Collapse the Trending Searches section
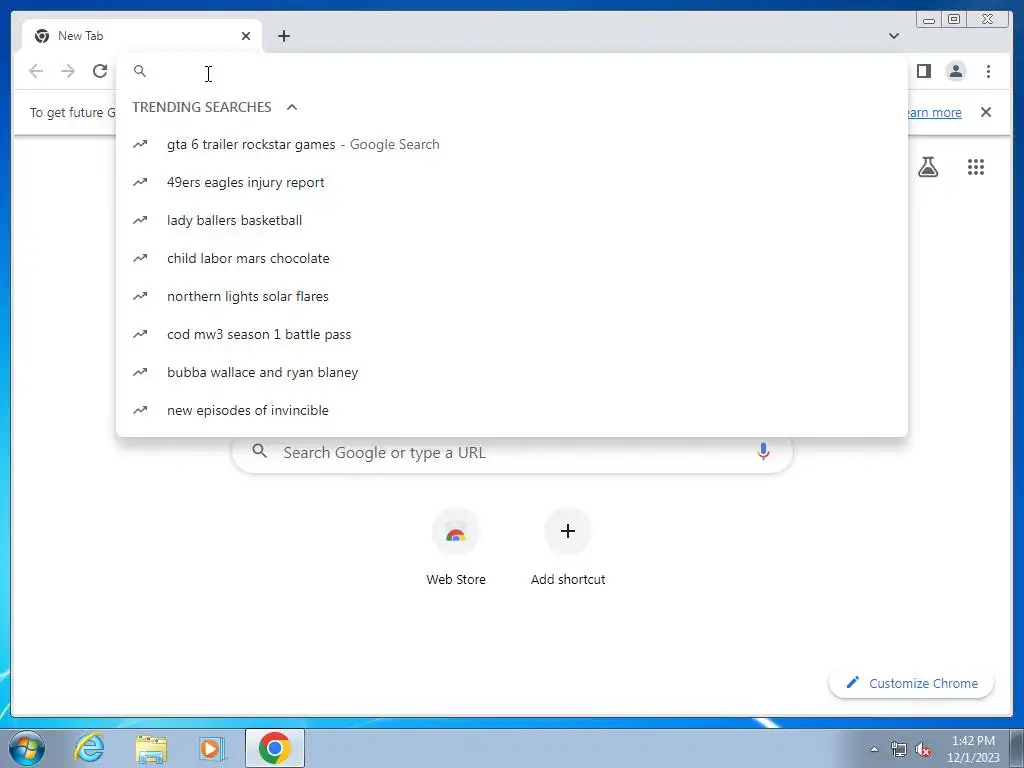The height and width of the screenshot is (768, 1024). coord(292,107)
